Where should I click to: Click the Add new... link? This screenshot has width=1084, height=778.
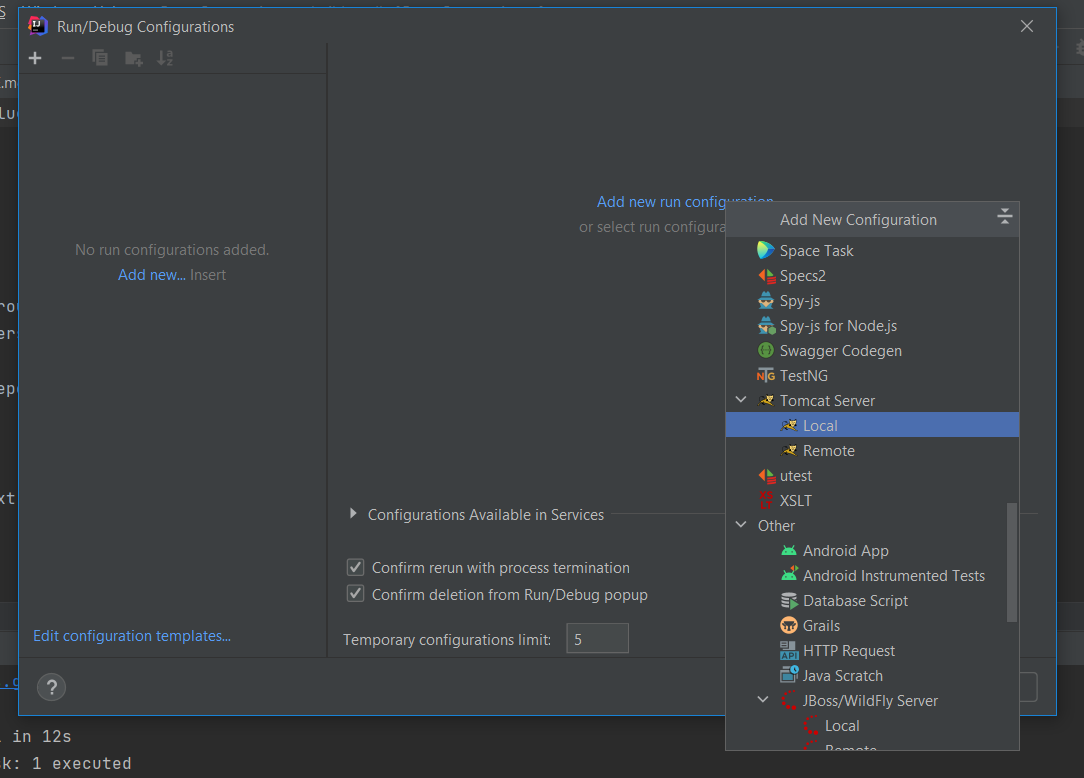click(151, 275)
